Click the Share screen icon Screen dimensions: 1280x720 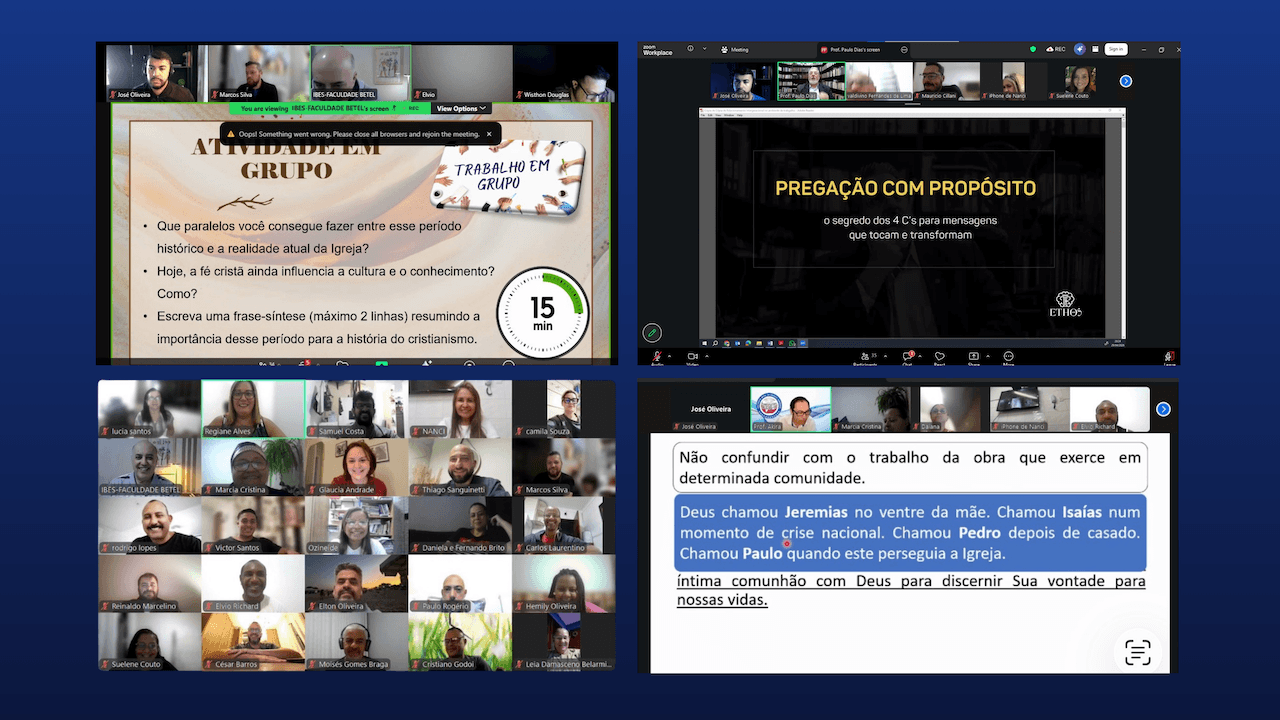point(973,356)
